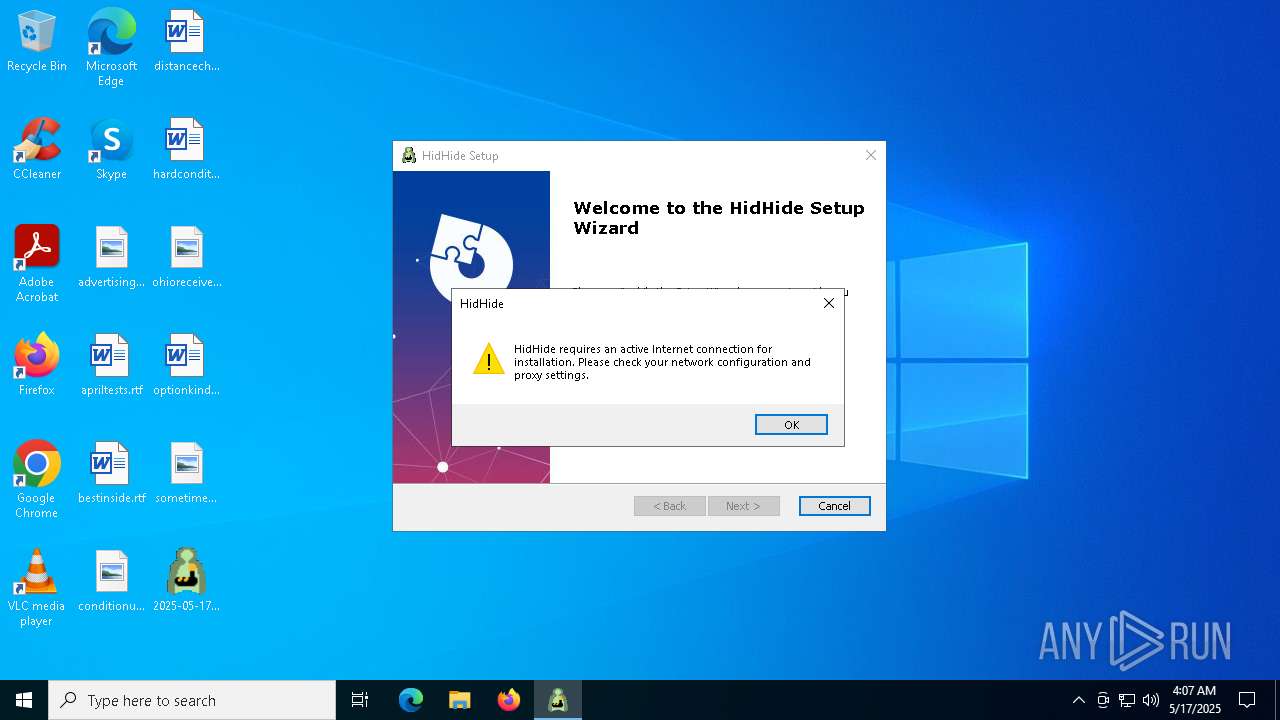Open File Explorer from the taskbar
Image resolution: width=1280 pixels, height=720 pixels.
pos(459,700)
